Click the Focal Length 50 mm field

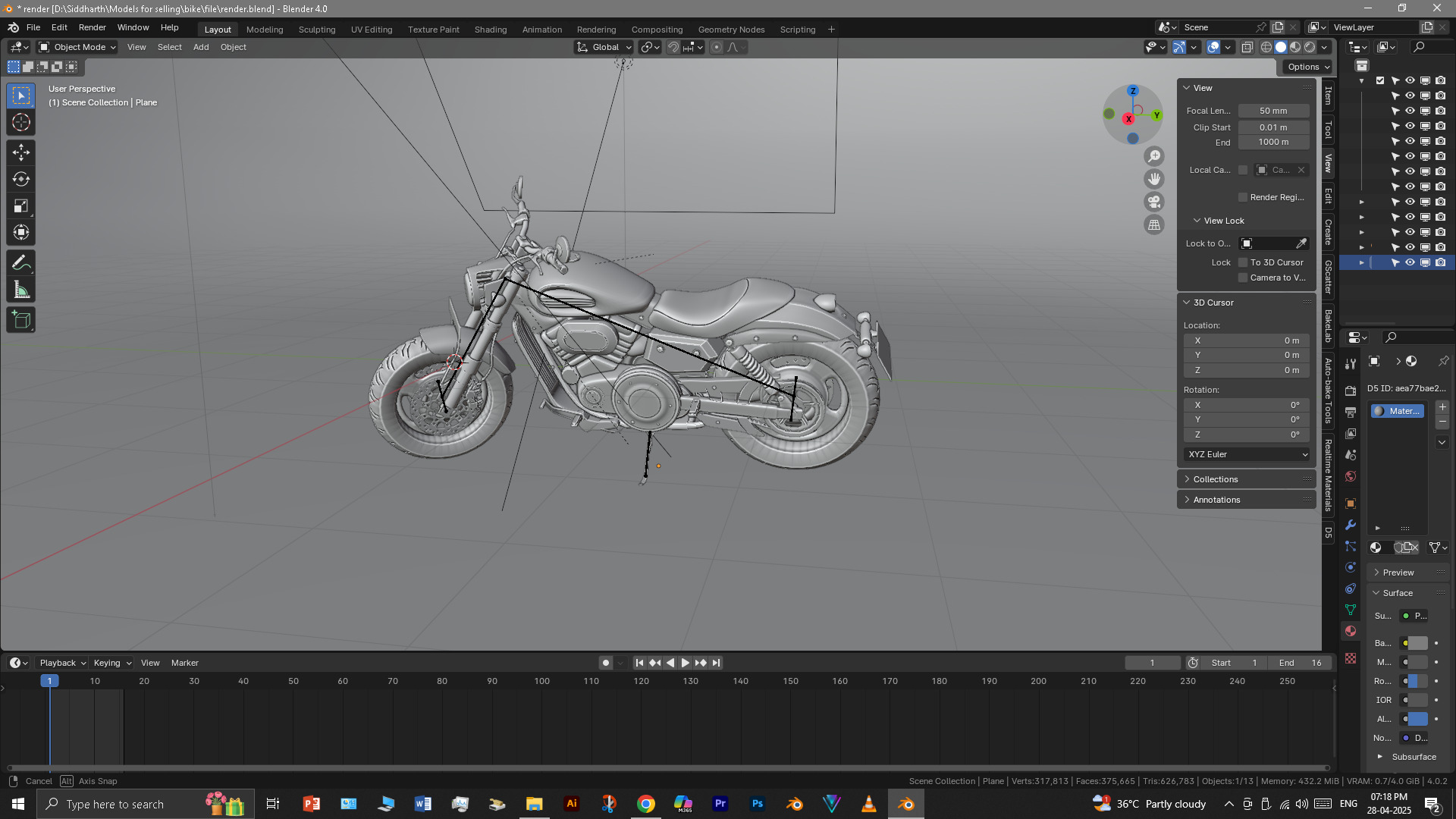tap(1274, 111)
